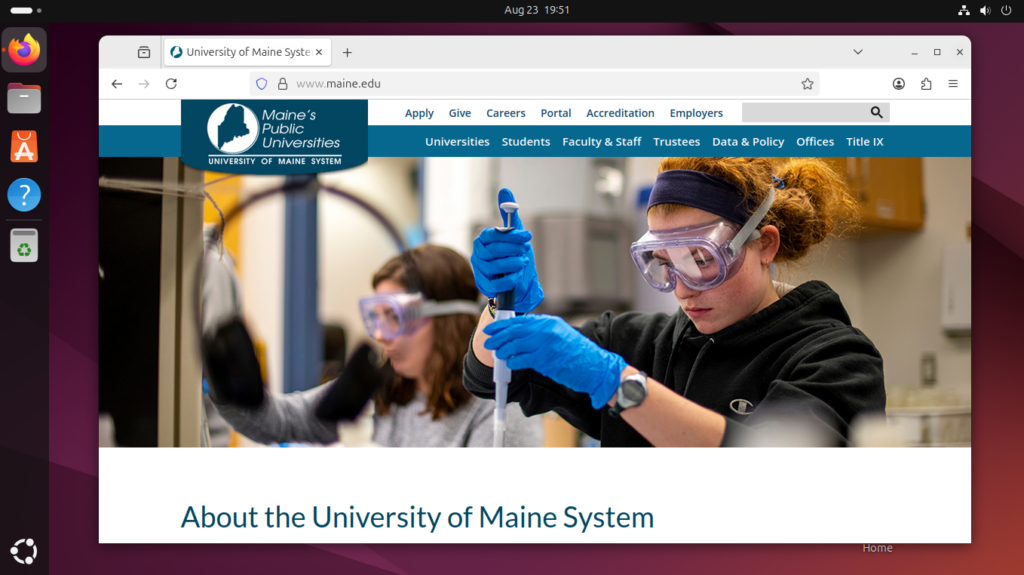Open the Firefox account profile icon
The width and height of the screenshot is (1024, 575).
coord(899,84)
